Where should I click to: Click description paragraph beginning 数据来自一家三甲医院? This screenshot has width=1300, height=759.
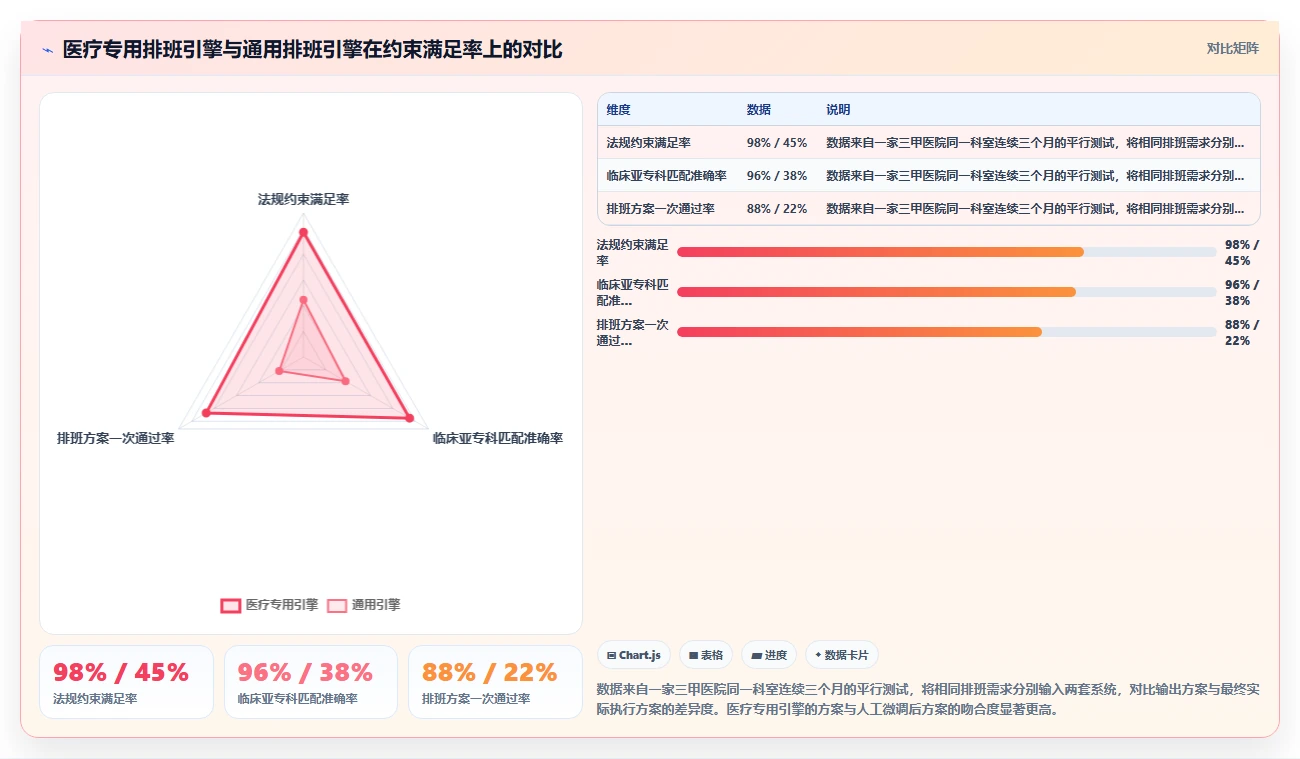[x=928, y=699]
